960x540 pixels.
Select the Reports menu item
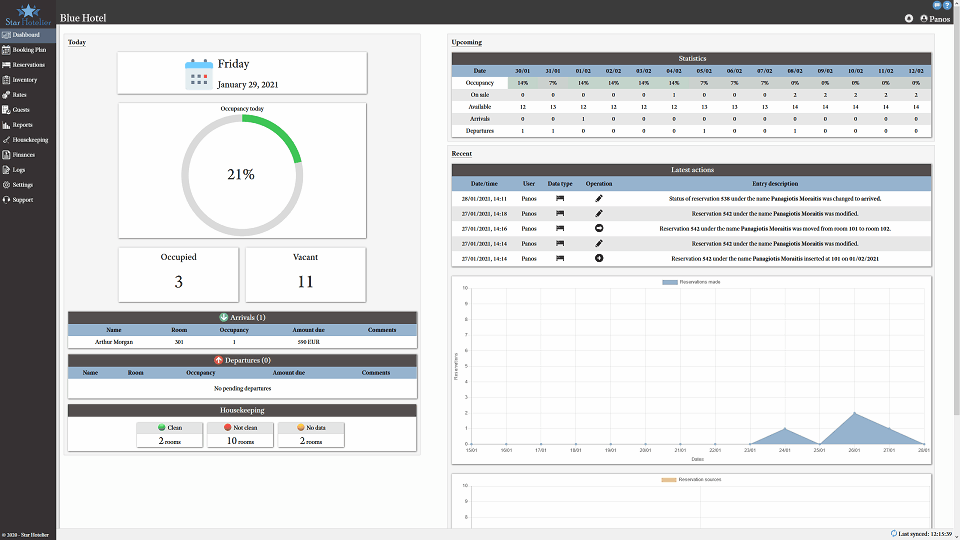[x=22, y=125]
